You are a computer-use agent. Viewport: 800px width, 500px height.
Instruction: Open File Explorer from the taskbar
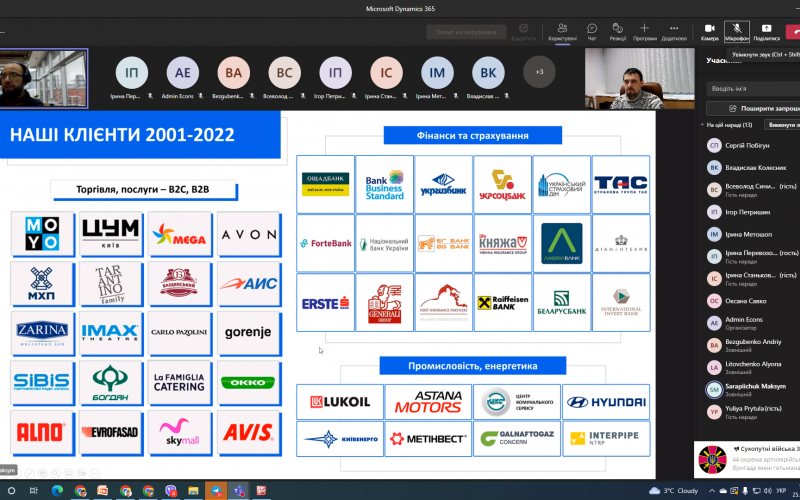tap(193, 491)
